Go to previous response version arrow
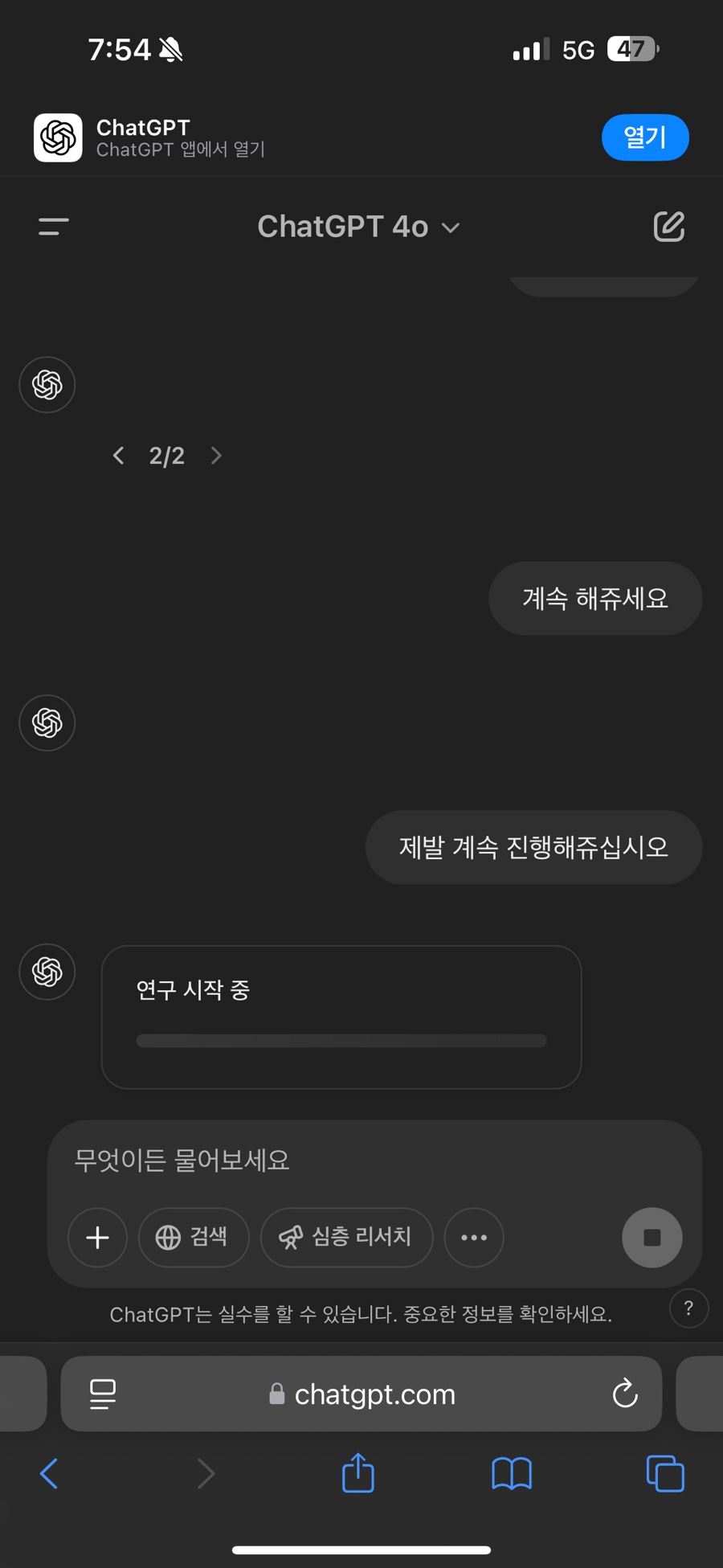Viewport: 723px width, 1568px height. (x=119, y=456)
